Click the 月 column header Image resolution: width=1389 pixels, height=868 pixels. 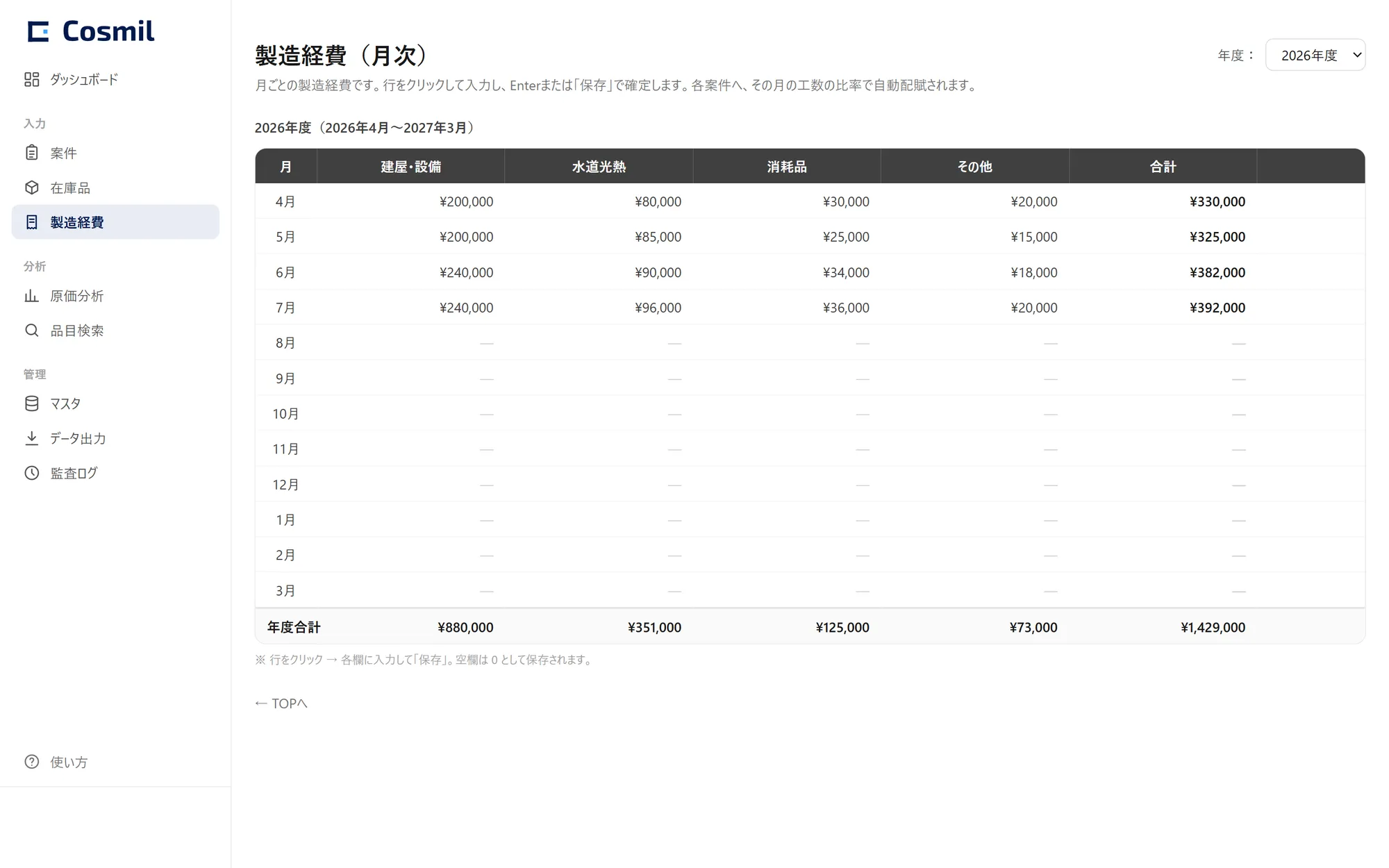point(285,167)
